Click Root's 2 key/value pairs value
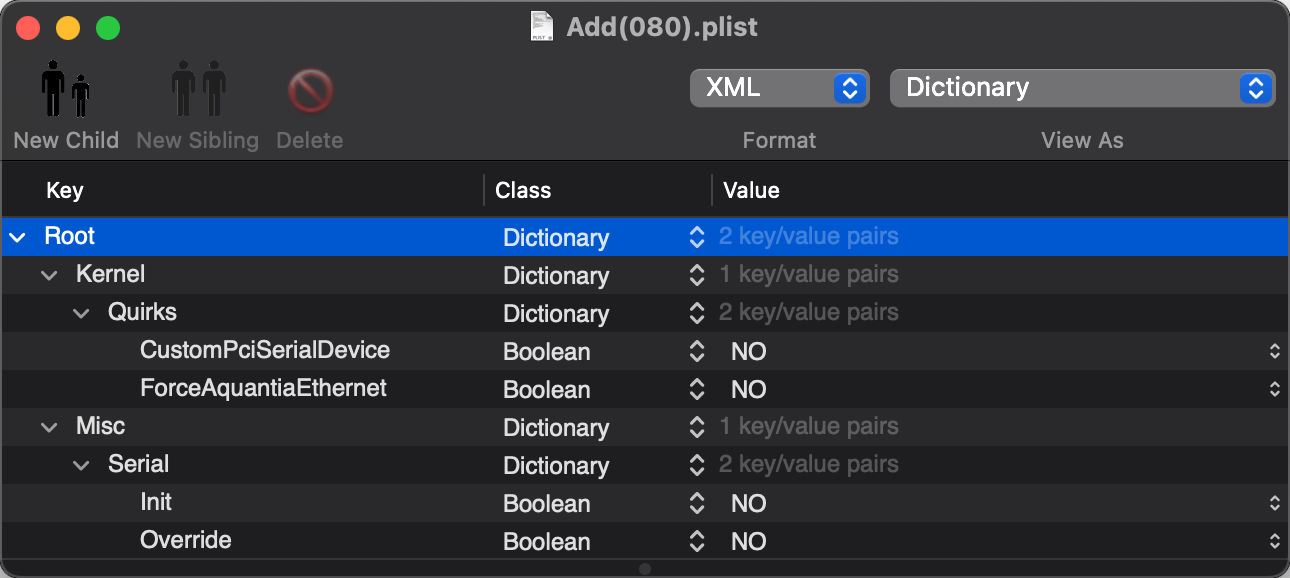 pyautogui.click(x=809, y=237)
